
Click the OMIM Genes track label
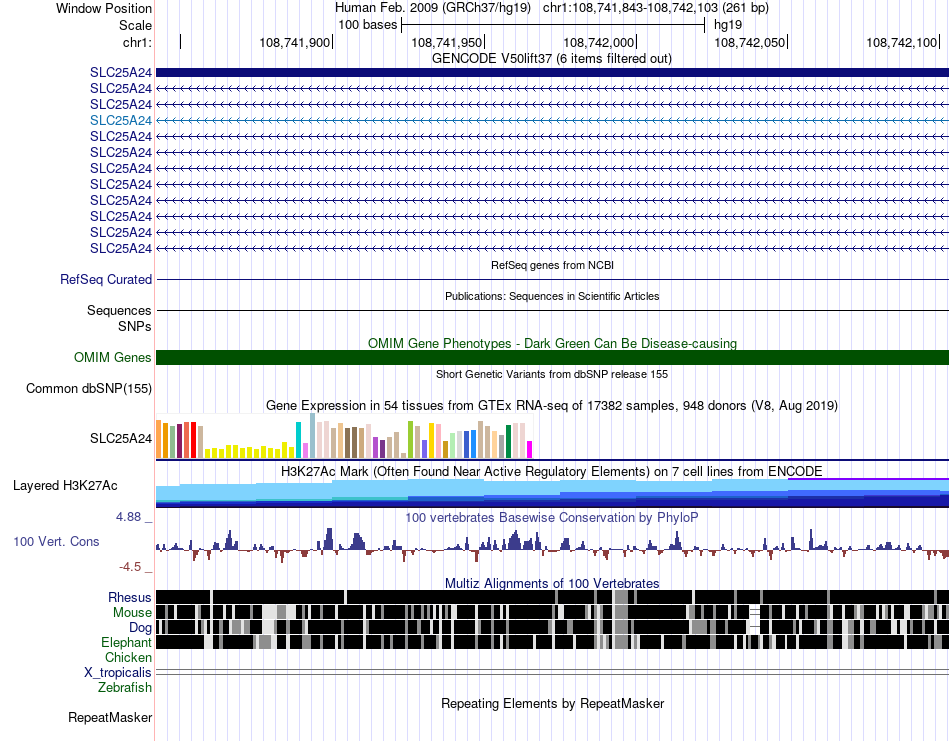coord(112,357)
